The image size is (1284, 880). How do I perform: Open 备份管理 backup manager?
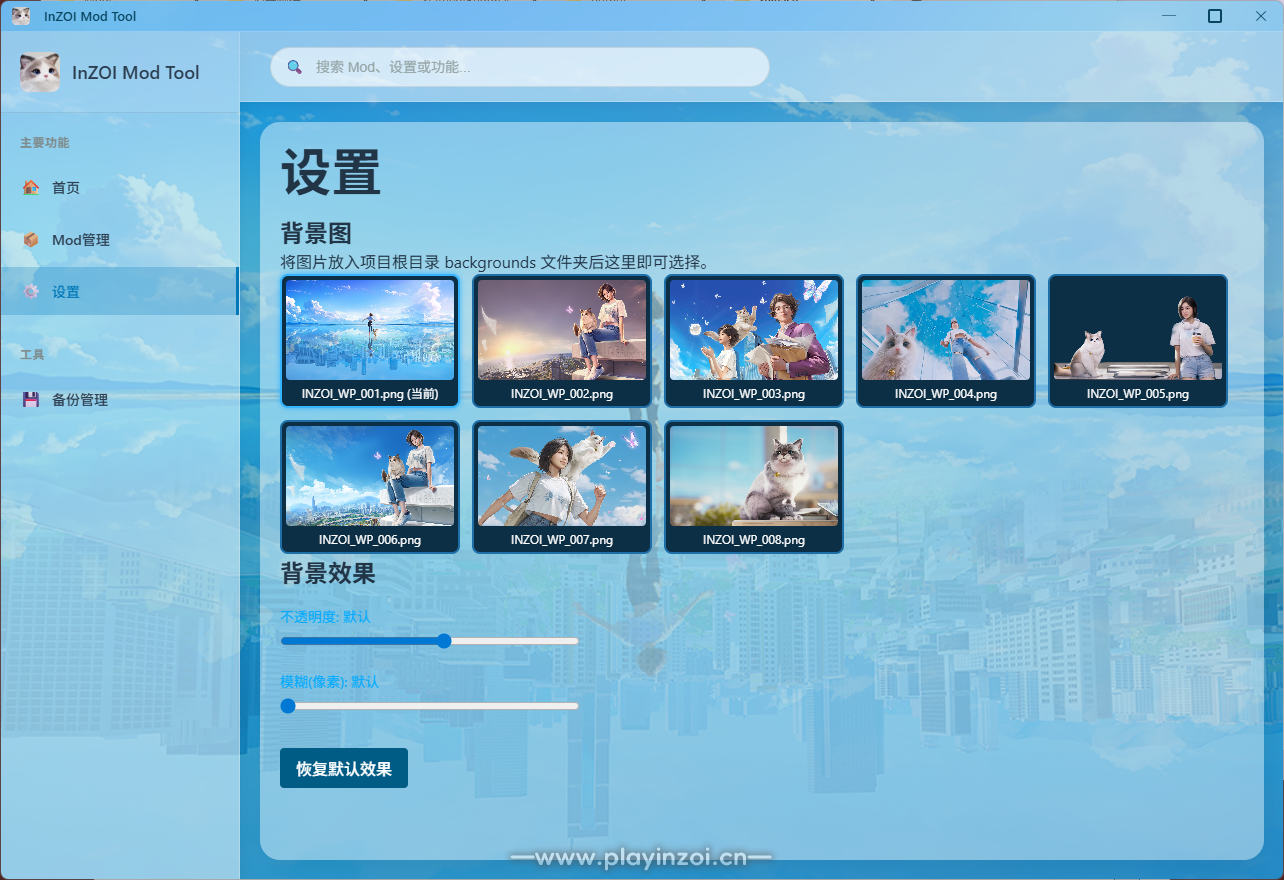coord(80,400)
